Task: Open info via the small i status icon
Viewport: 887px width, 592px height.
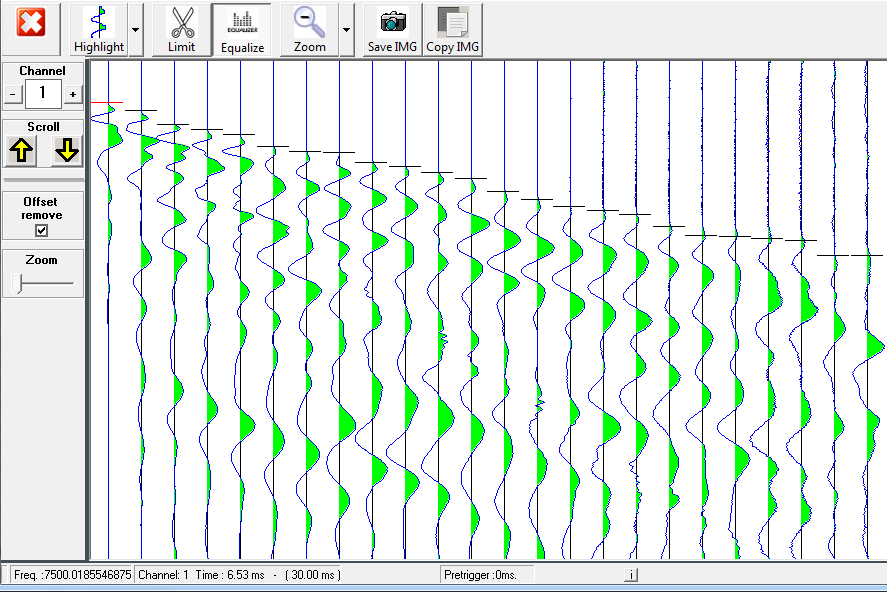Action: point(632,575)
